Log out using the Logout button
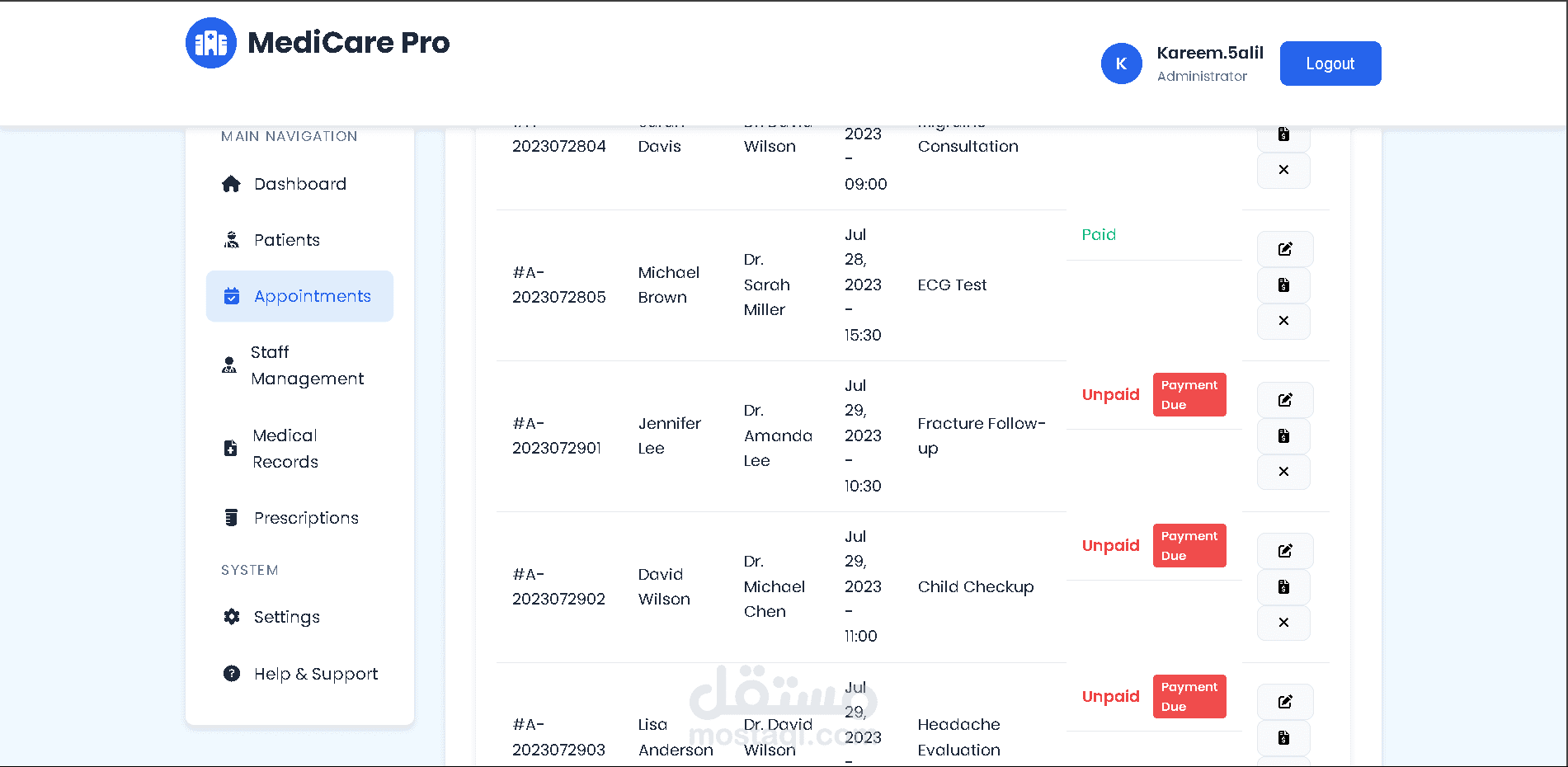 tap(1330, 64)
